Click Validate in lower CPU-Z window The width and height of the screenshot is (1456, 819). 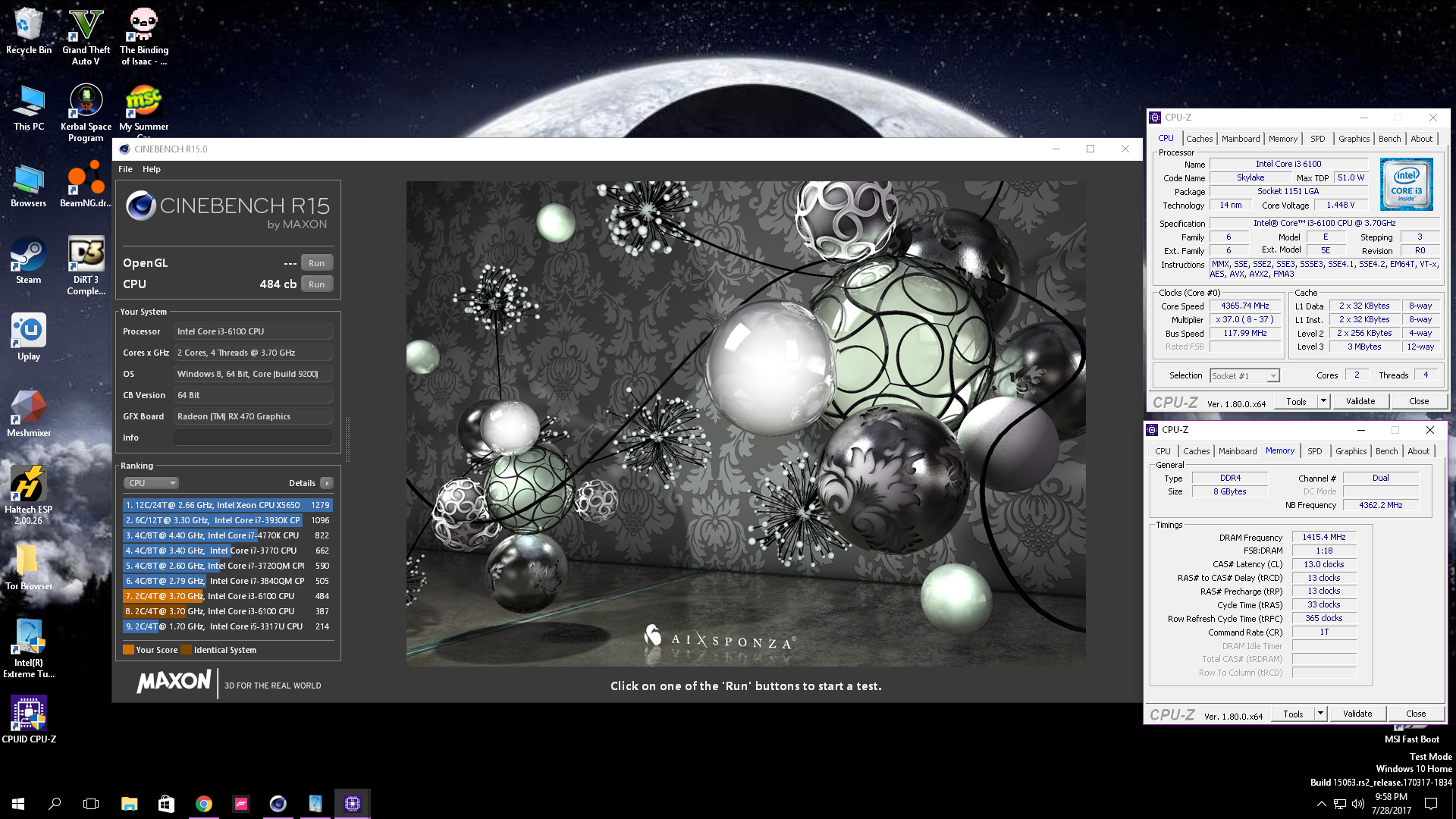(x=1357, y=714)
